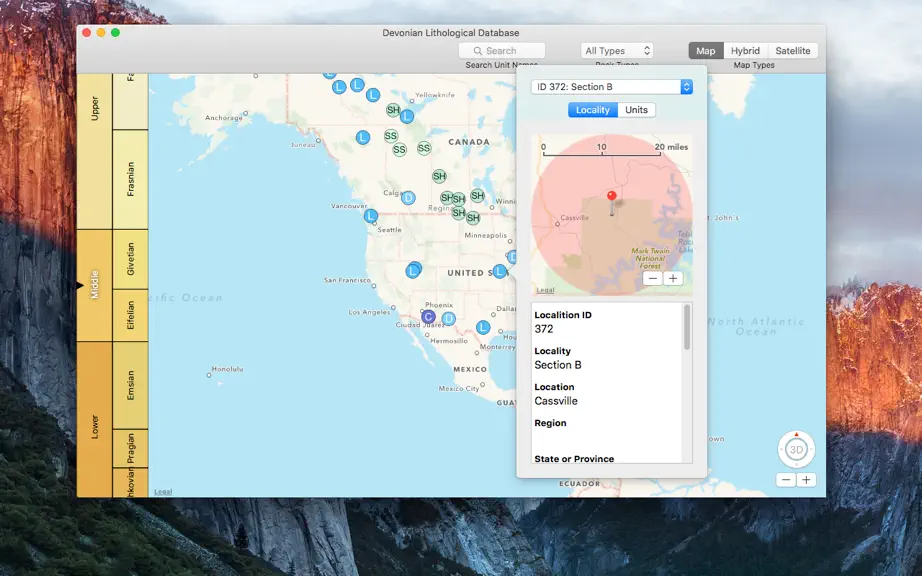
Task: Select the Map view type
Action: pyautogui.click(x=706, y=51)
